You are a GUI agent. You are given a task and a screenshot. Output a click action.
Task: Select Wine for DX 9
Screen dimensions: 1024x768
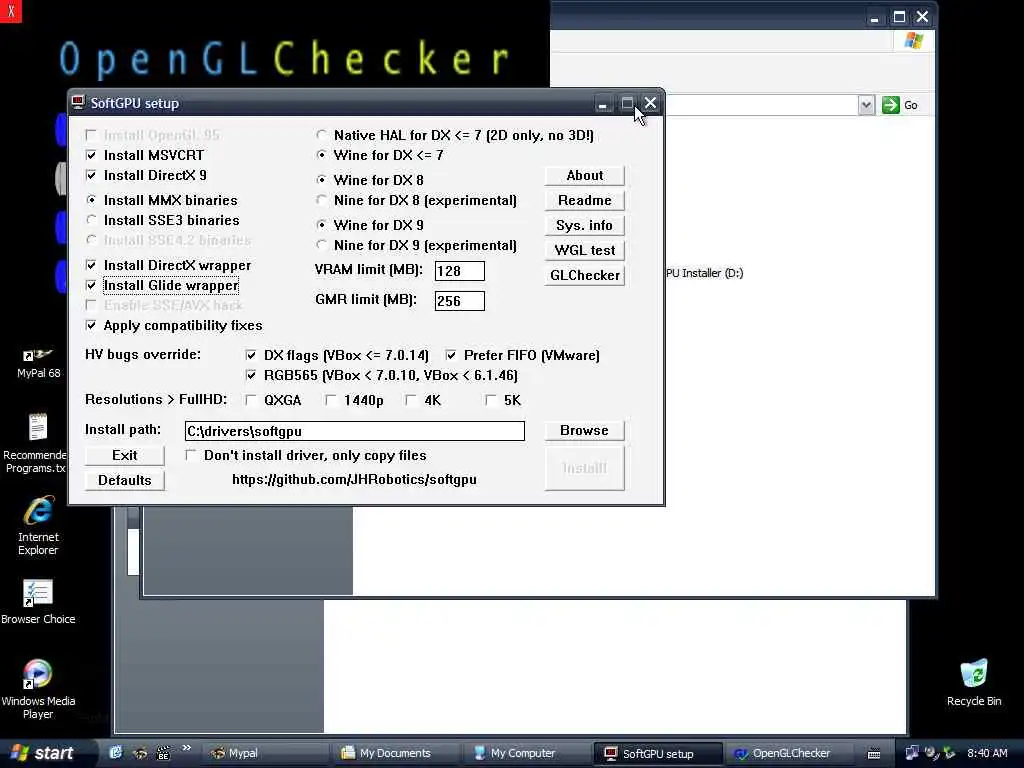click(321, 225)
